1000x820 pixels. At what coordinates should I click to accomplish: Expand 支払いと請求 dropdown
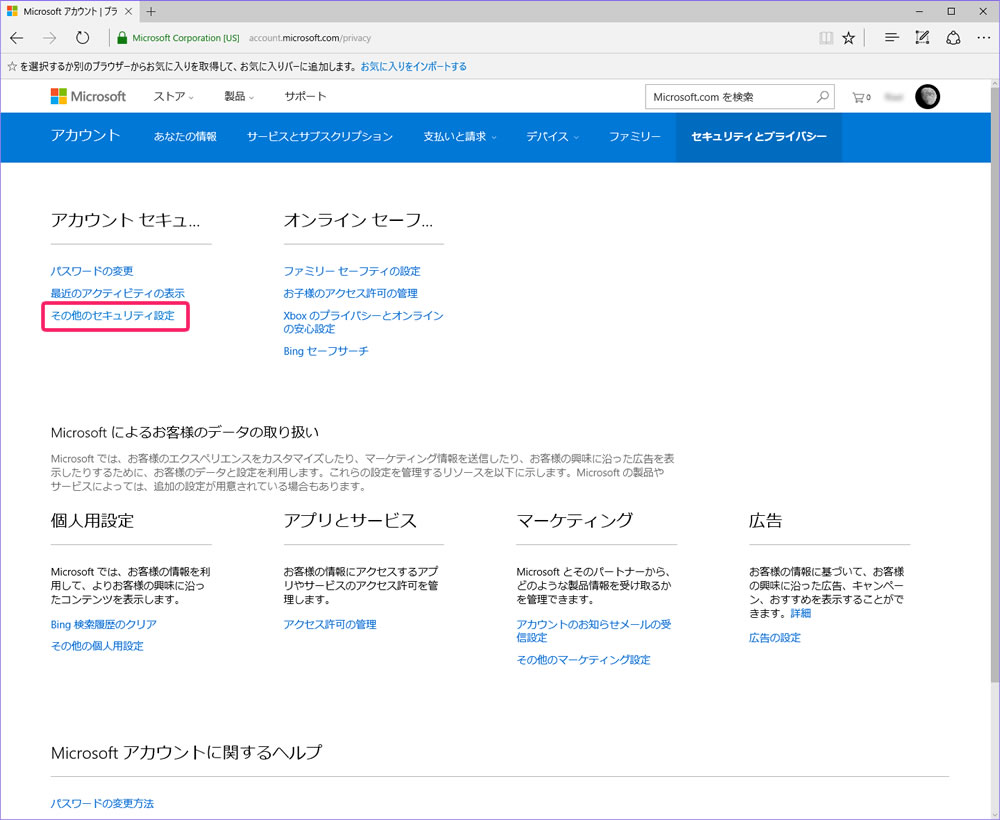460,136
